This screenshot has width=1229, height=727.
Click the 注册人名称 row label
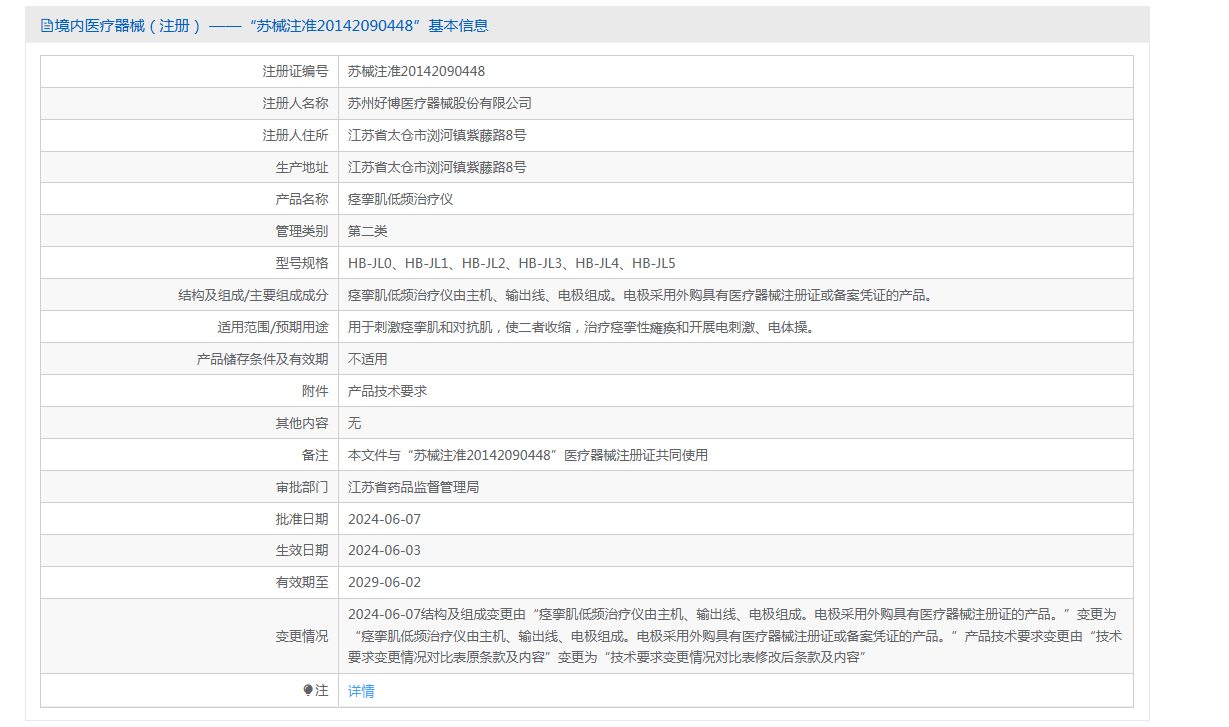coord(295,103)
